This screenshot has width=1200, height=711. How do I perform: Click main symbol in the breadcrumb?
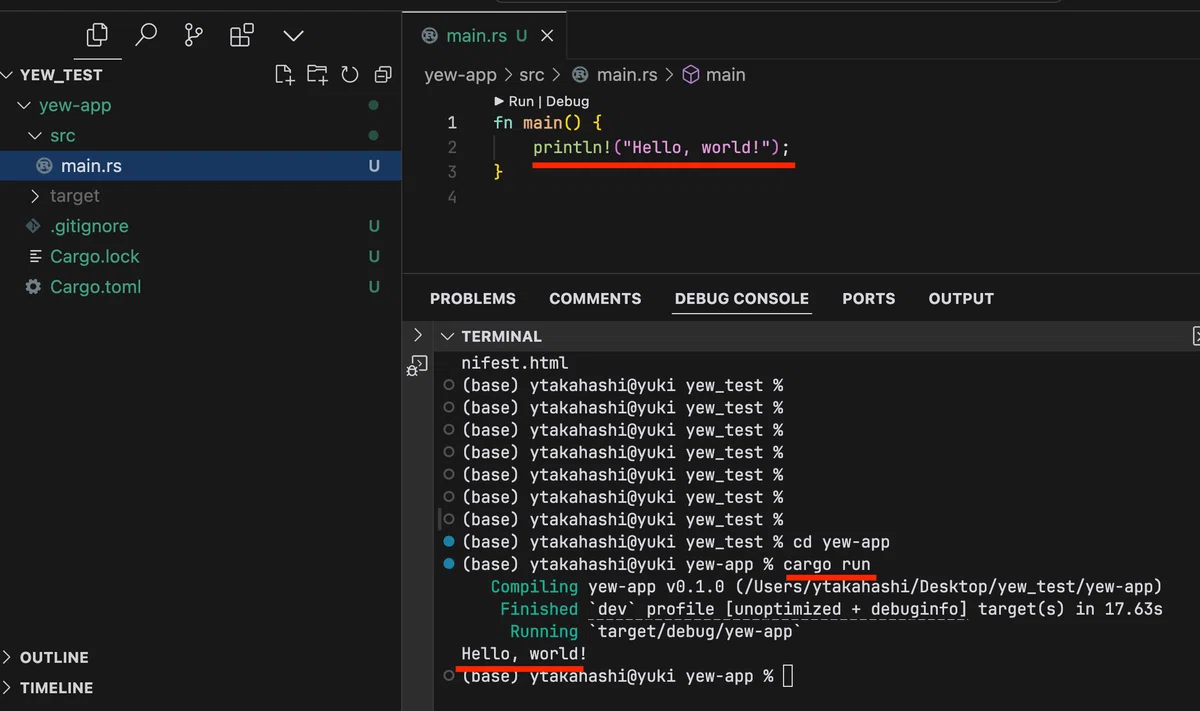tap(725, 75)
